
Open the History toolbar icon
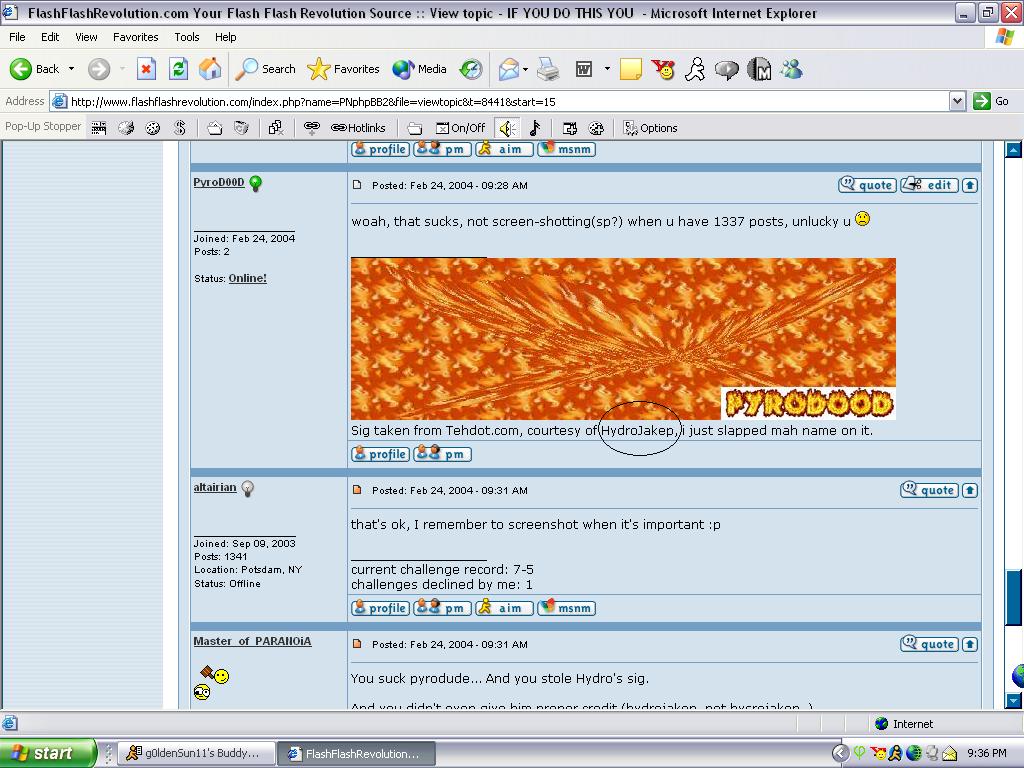point(471,69)
